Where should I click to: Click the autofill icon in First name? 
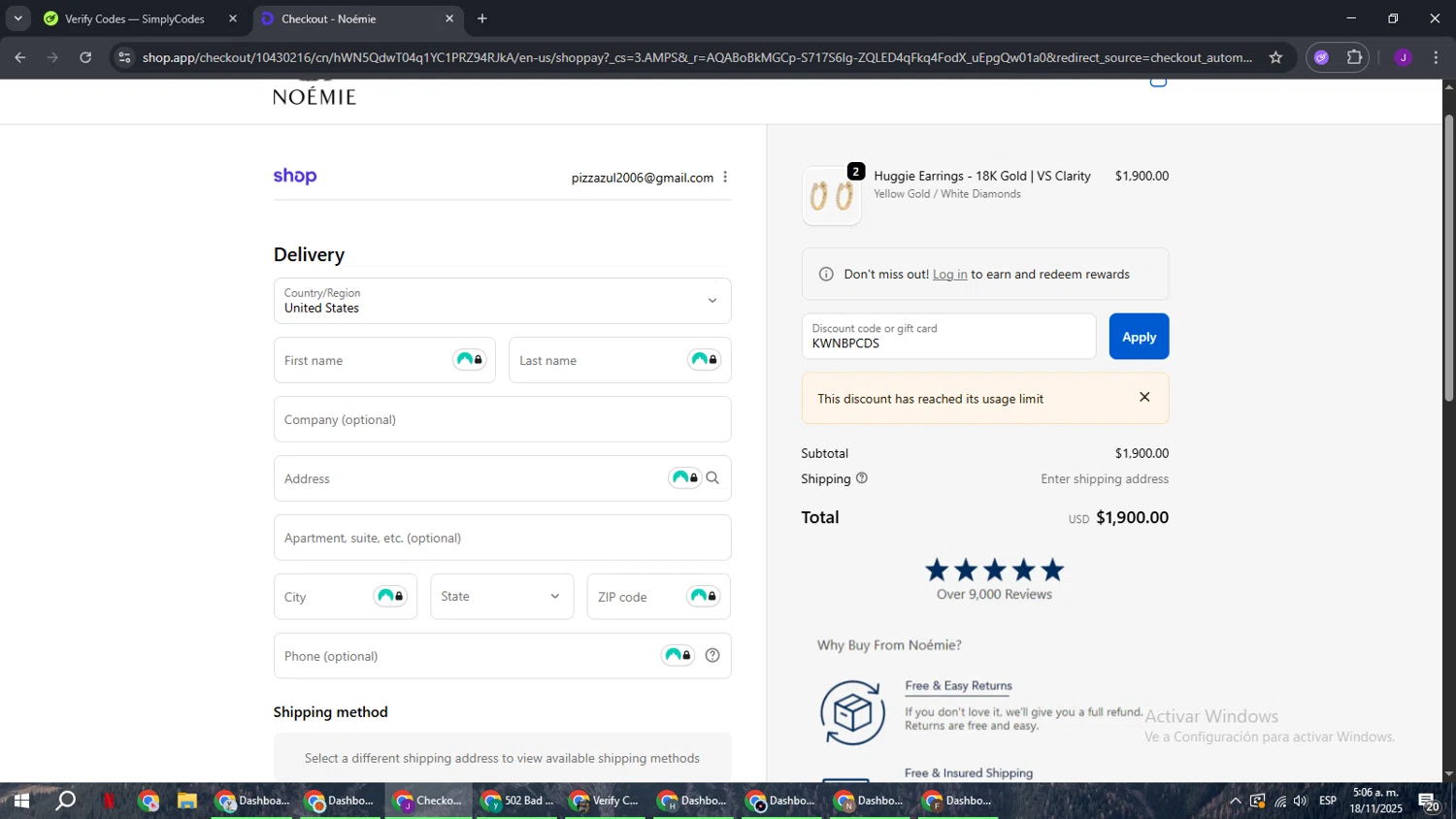point(470,360)
